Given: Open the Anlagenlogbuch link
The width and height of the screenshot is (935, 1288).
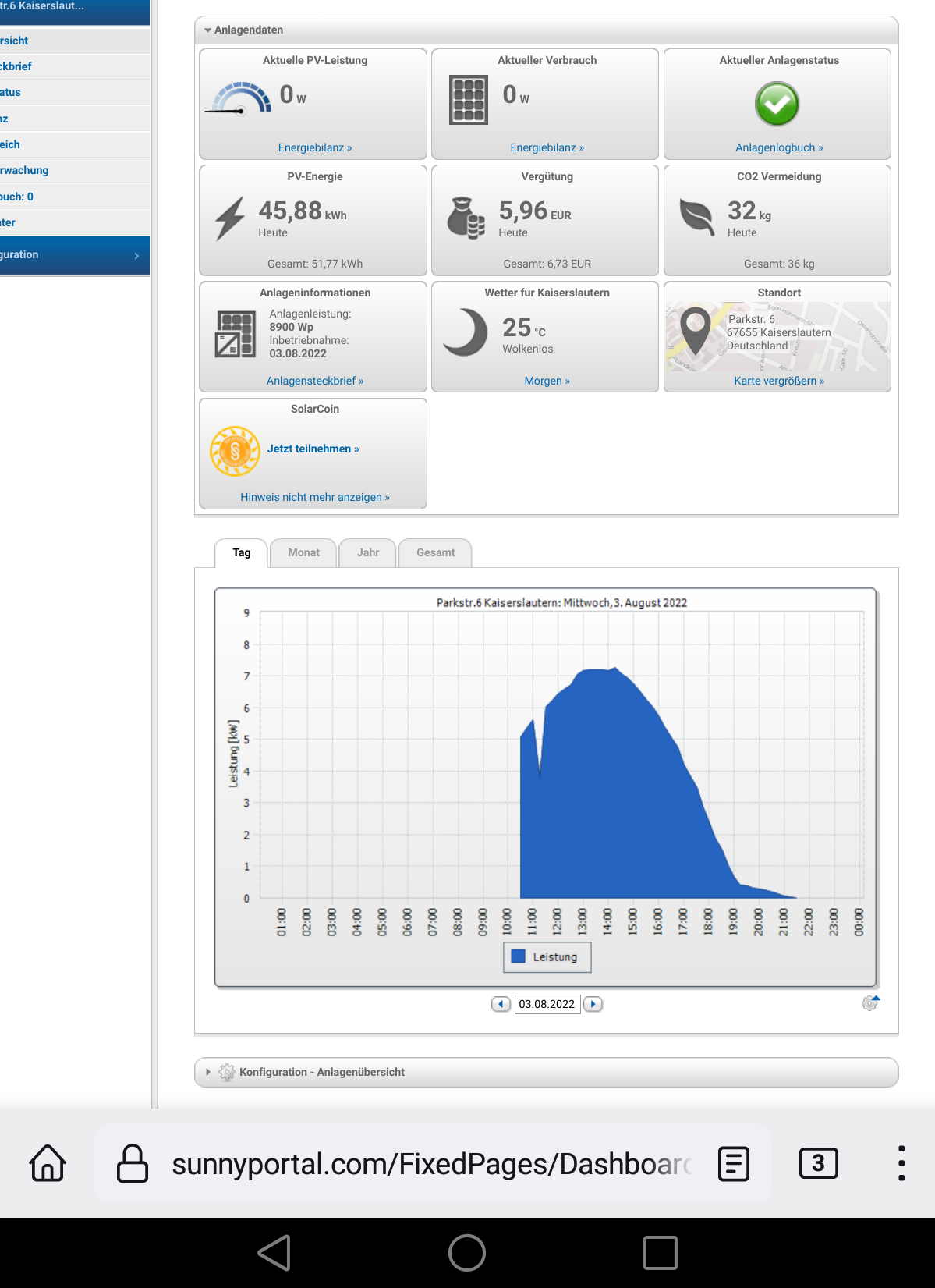Looking at the screenshot, I should click(x=778, y=147).
